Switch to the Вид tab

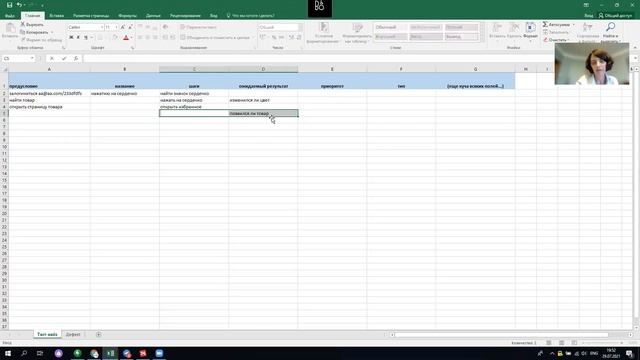click(x=213, y=16)
